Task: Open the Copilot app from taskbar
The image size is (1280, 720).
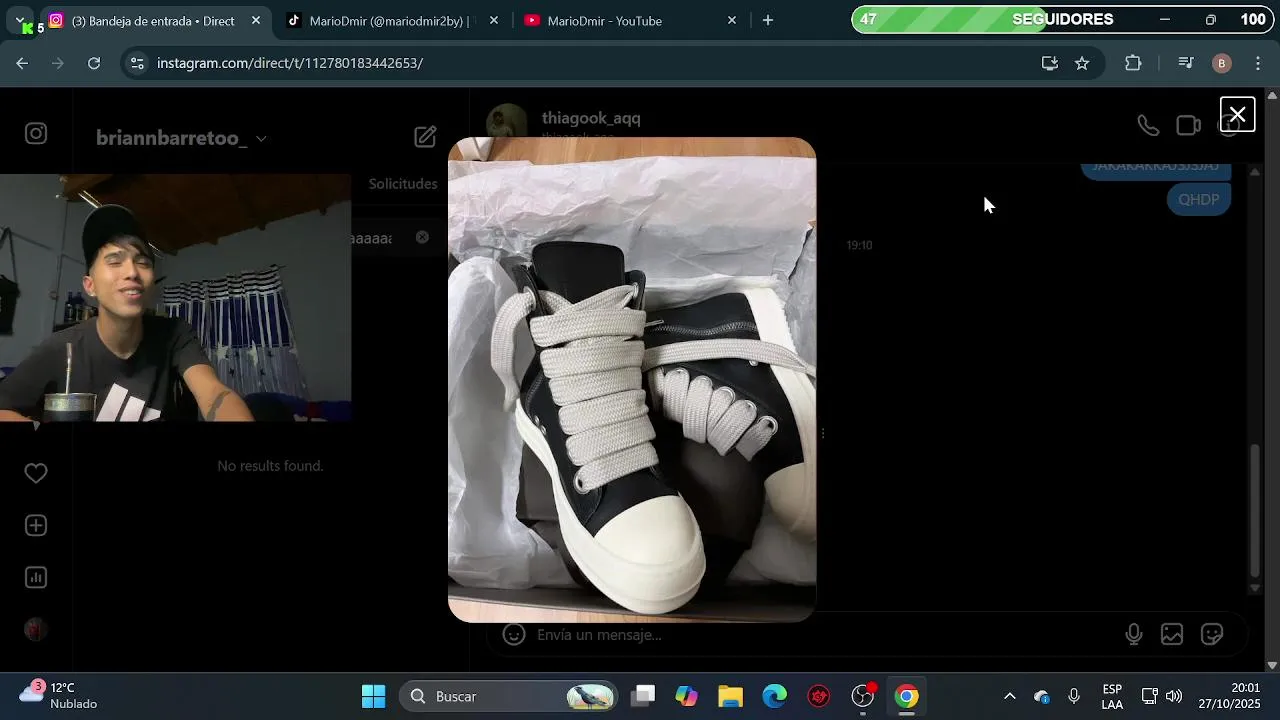Action: 687,696
